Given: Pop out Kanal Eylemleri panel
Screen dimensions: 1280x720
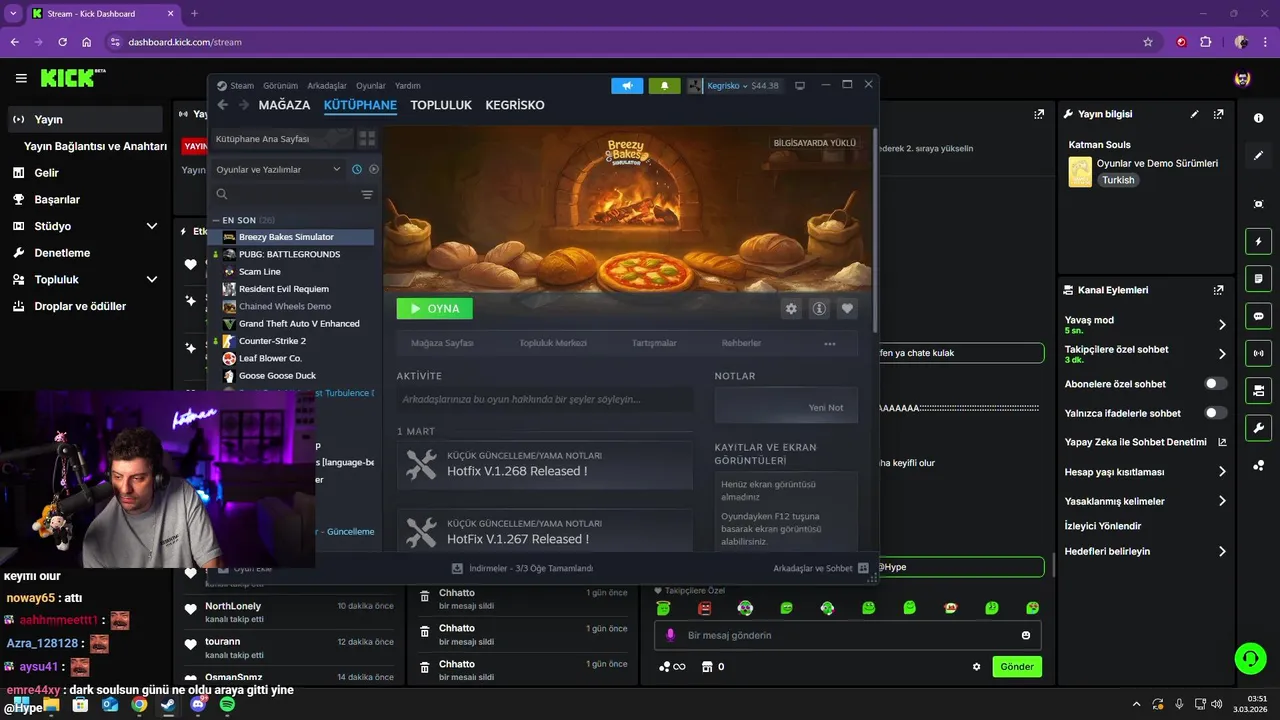Looking at the screenshot, I should pyautogui.click(x=1218, y=290).
